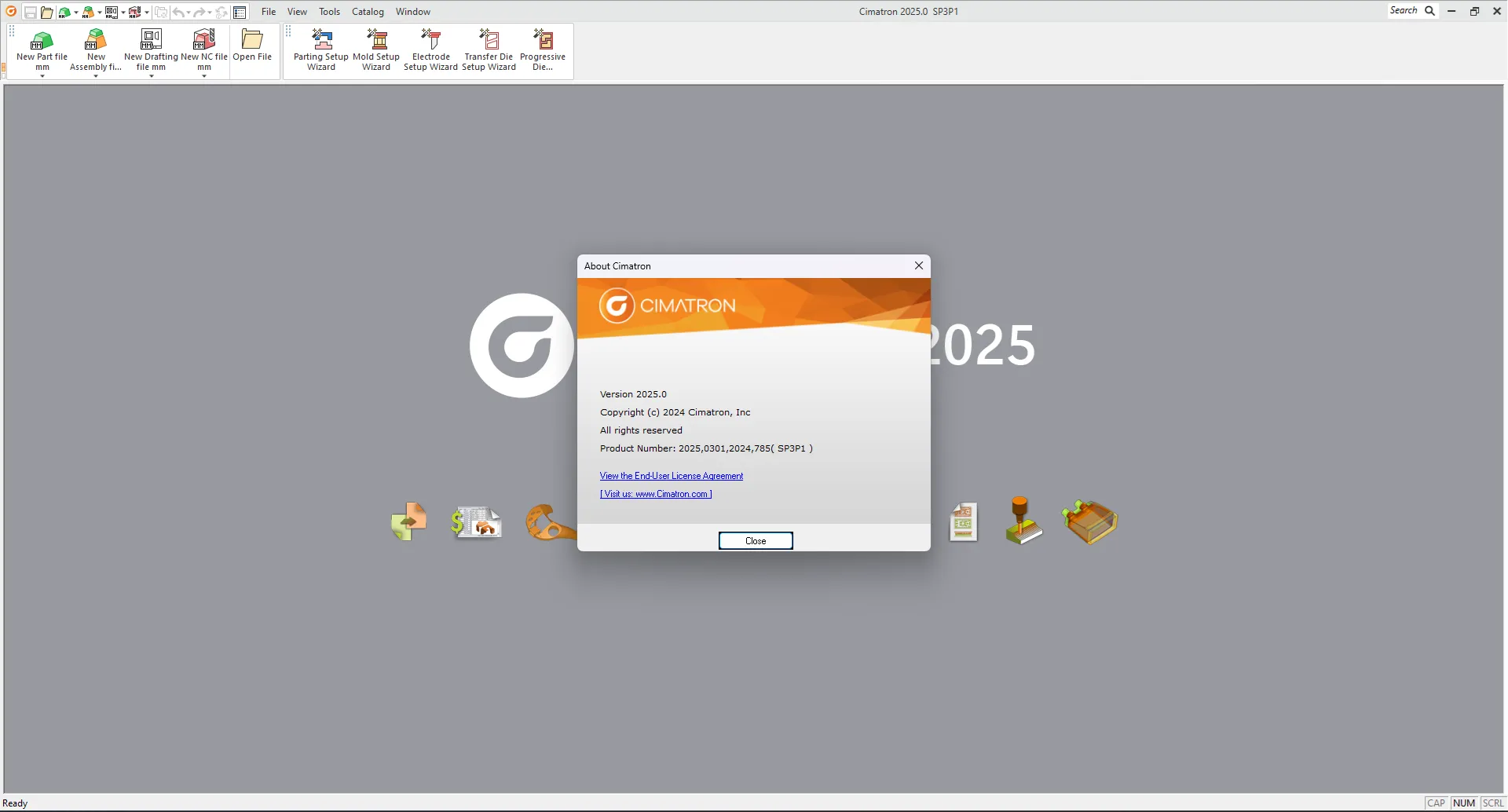This screenshot has width=1508, height=812.
Task: Launch the Transfer Die Setup Wizard
Action: coord(489,50)
